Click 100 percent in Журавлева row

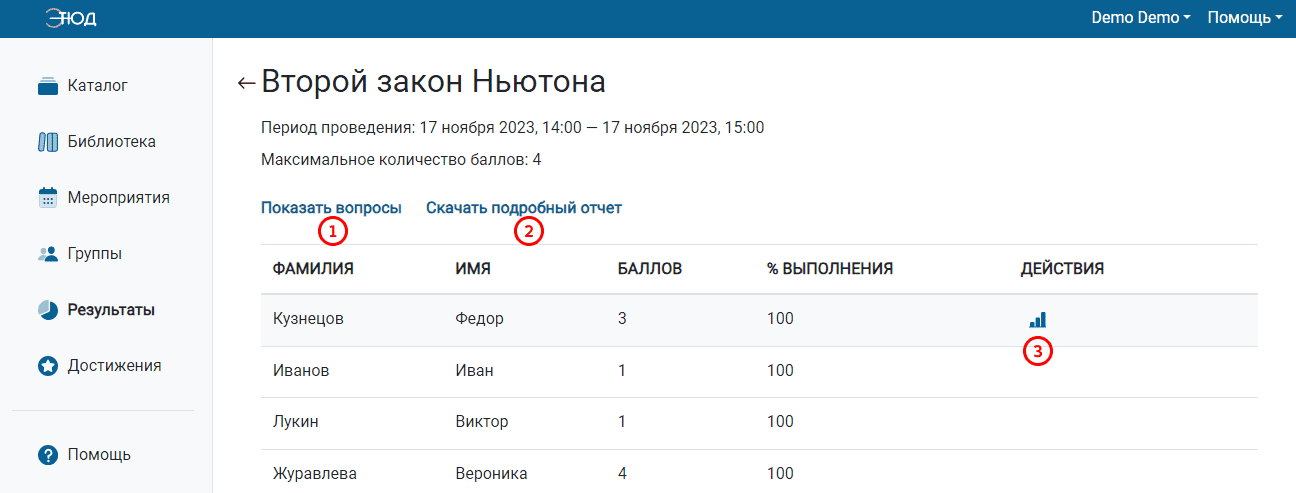(780, 474)
